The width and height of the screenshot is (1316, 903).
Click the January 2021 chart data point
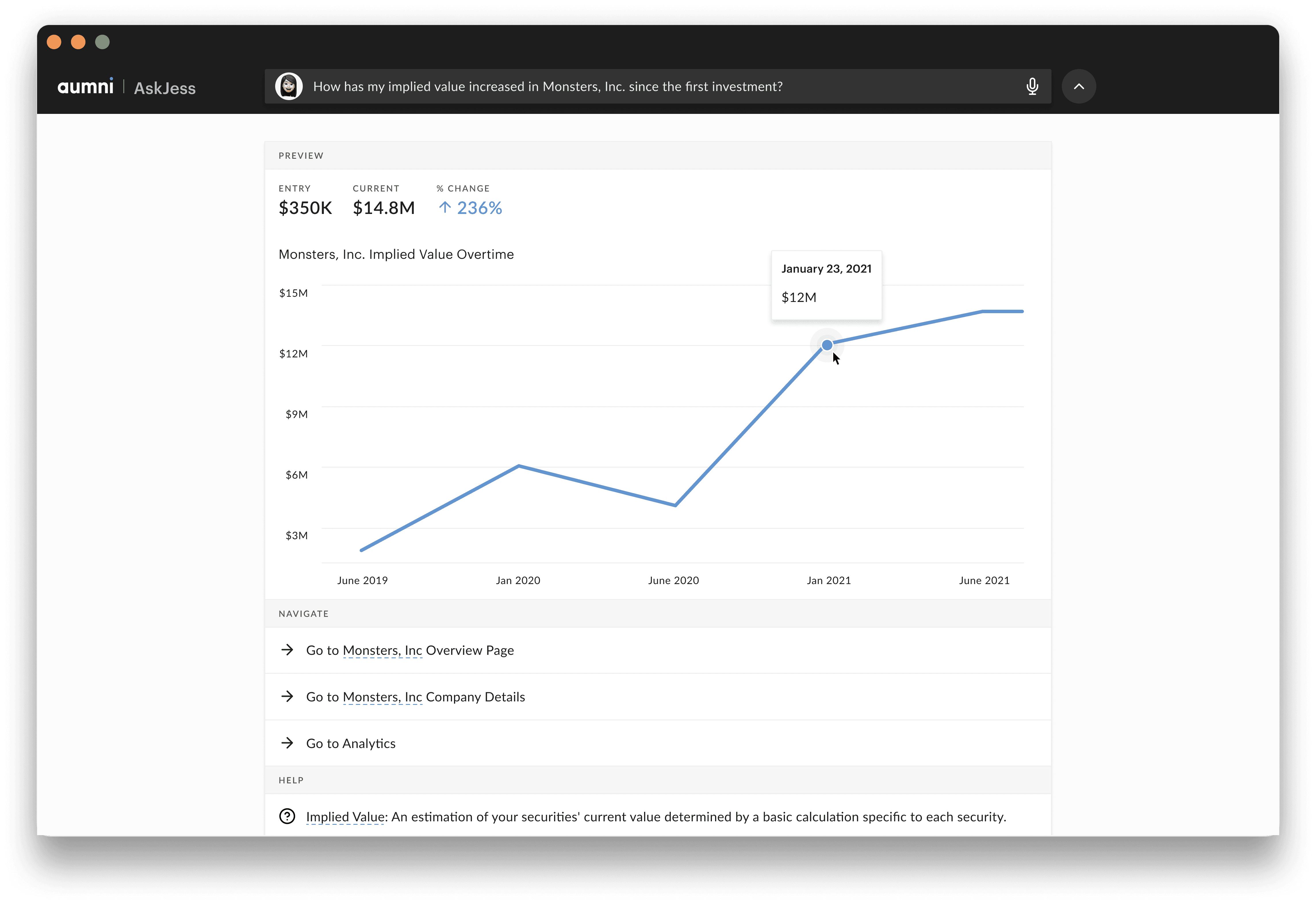point(827,345)
